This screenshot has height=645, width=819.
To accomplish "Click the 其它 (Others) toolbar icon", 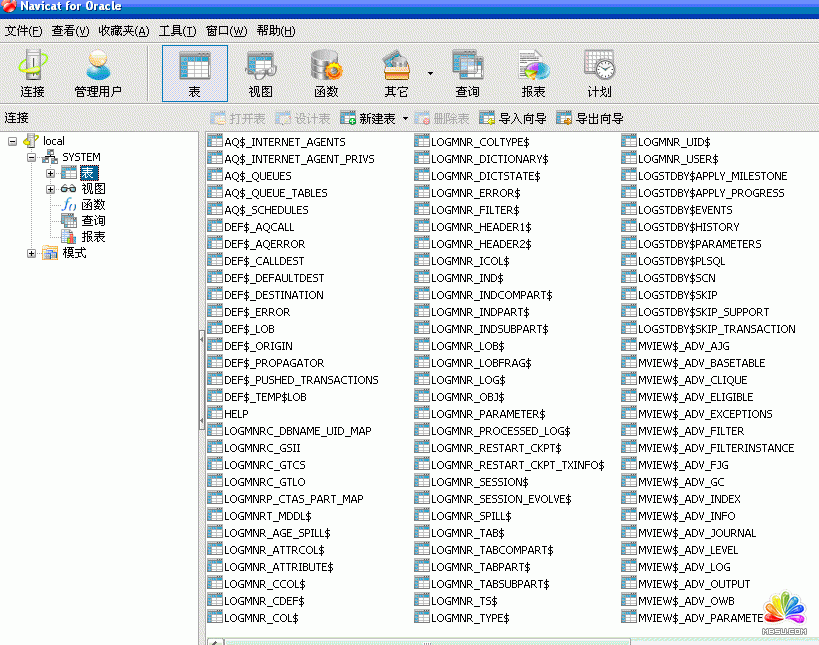I will 396,73.
